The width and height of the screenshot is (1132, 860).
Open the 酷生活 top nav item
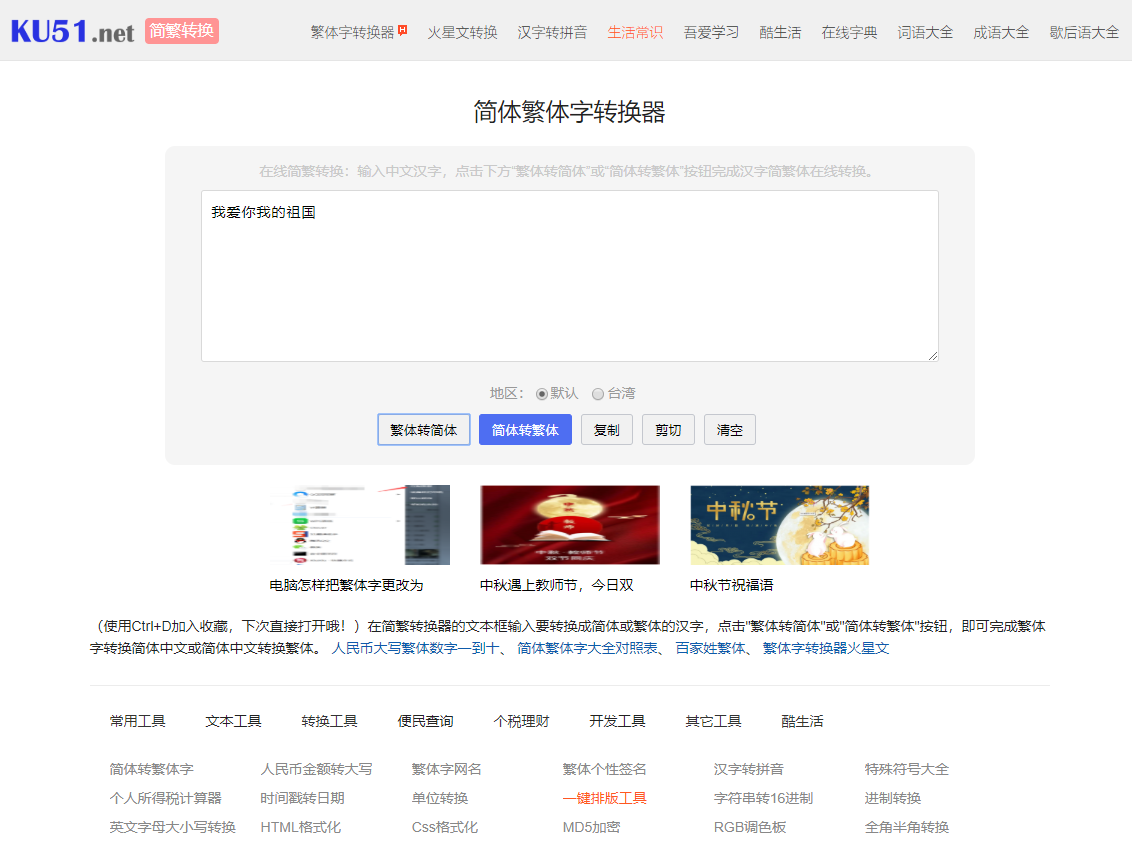pos(780,32)
